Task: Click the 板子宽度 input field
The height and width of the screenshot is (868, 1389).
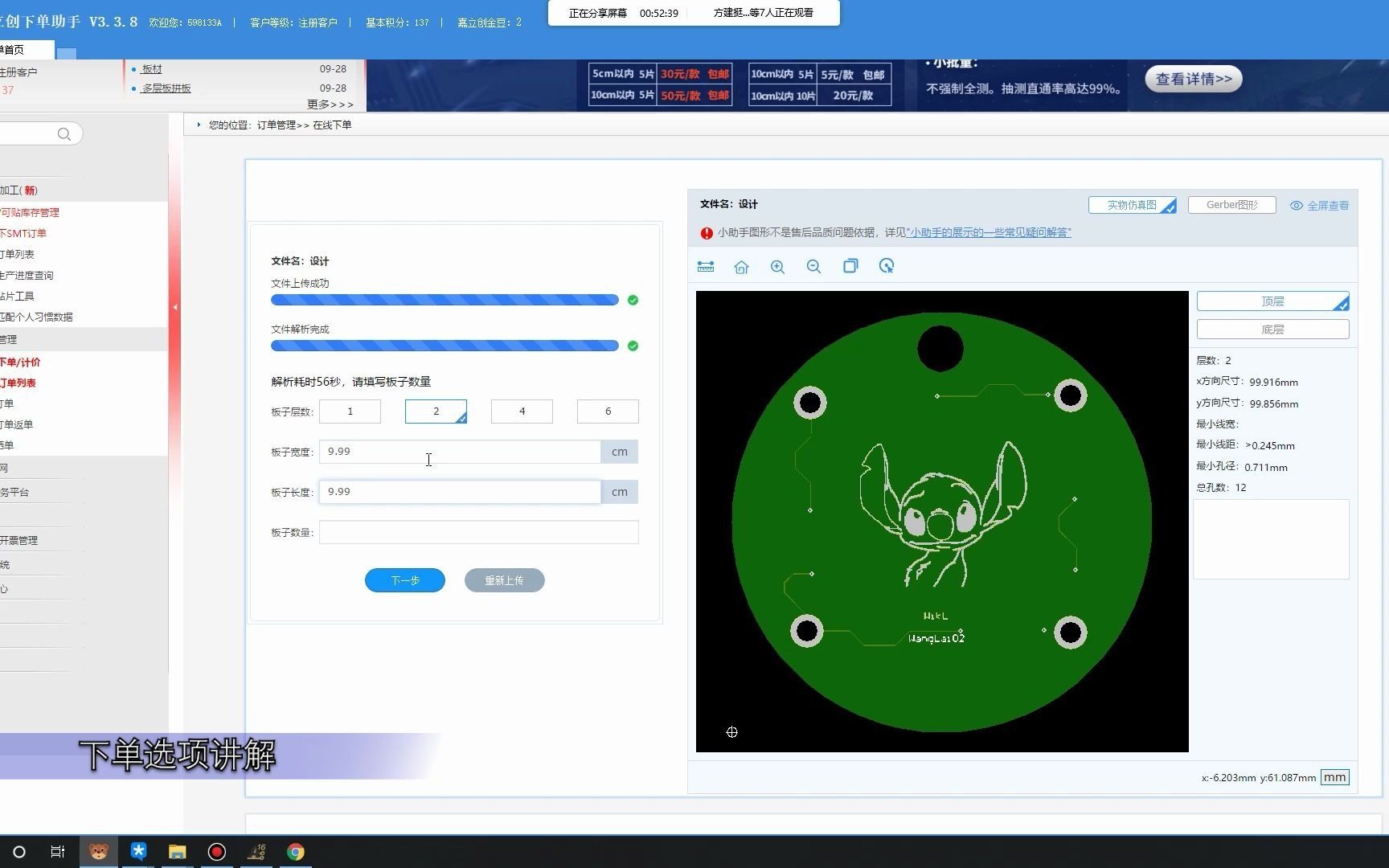Action: click(460, 452)
